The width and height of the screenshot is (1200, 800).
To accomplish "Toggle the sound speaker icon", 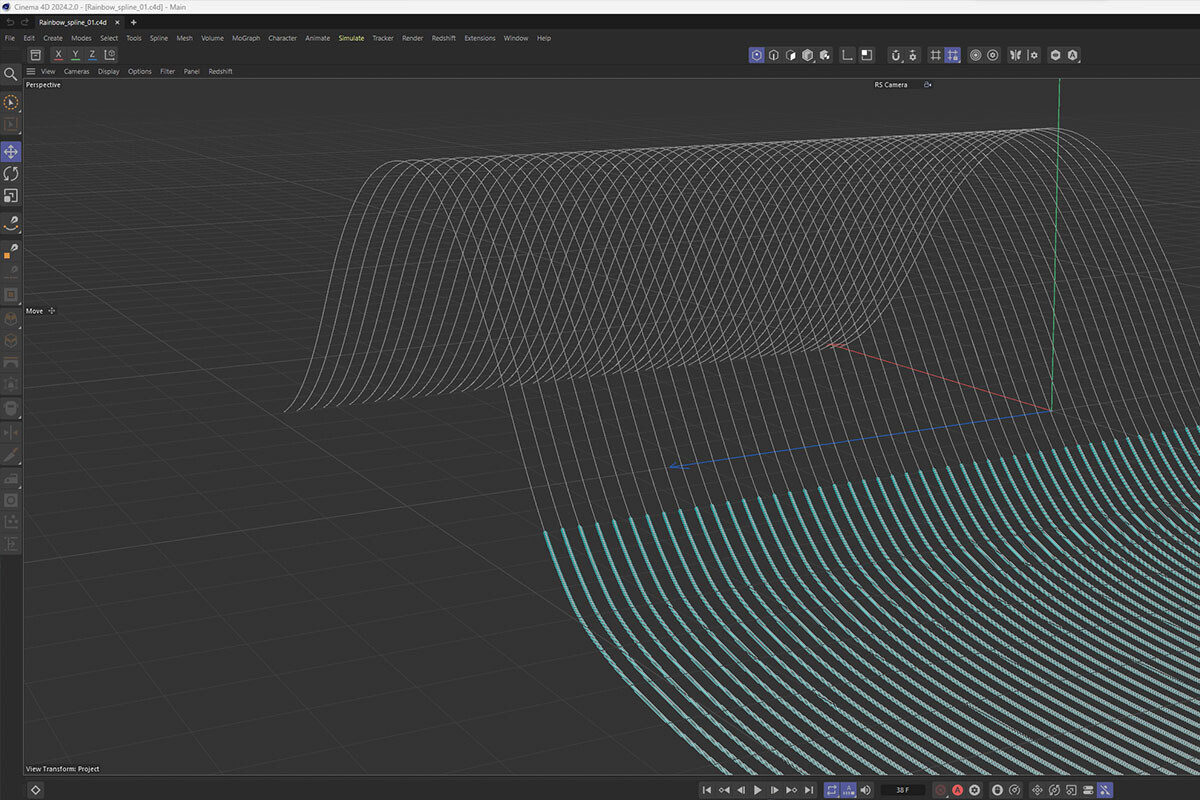I will pyautogui.click(x=867, y=790).
